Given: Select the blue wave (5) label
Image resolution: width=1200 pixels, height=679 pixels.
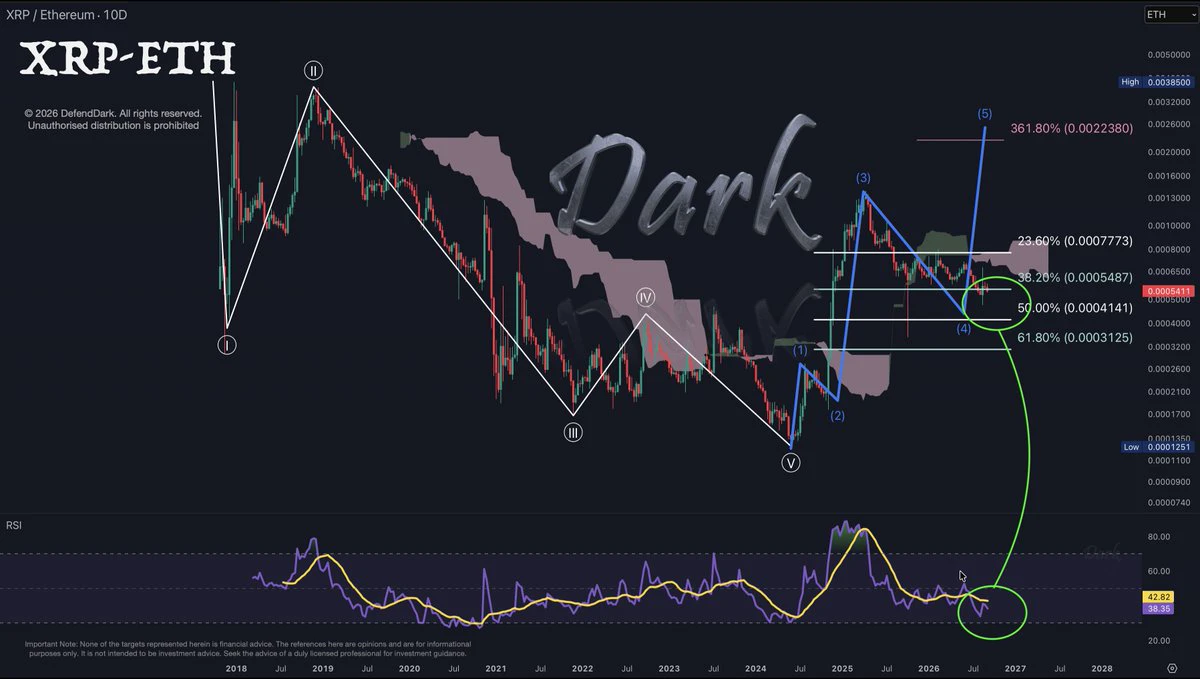Looking at the screenshot, I should [x=985, y=113].
